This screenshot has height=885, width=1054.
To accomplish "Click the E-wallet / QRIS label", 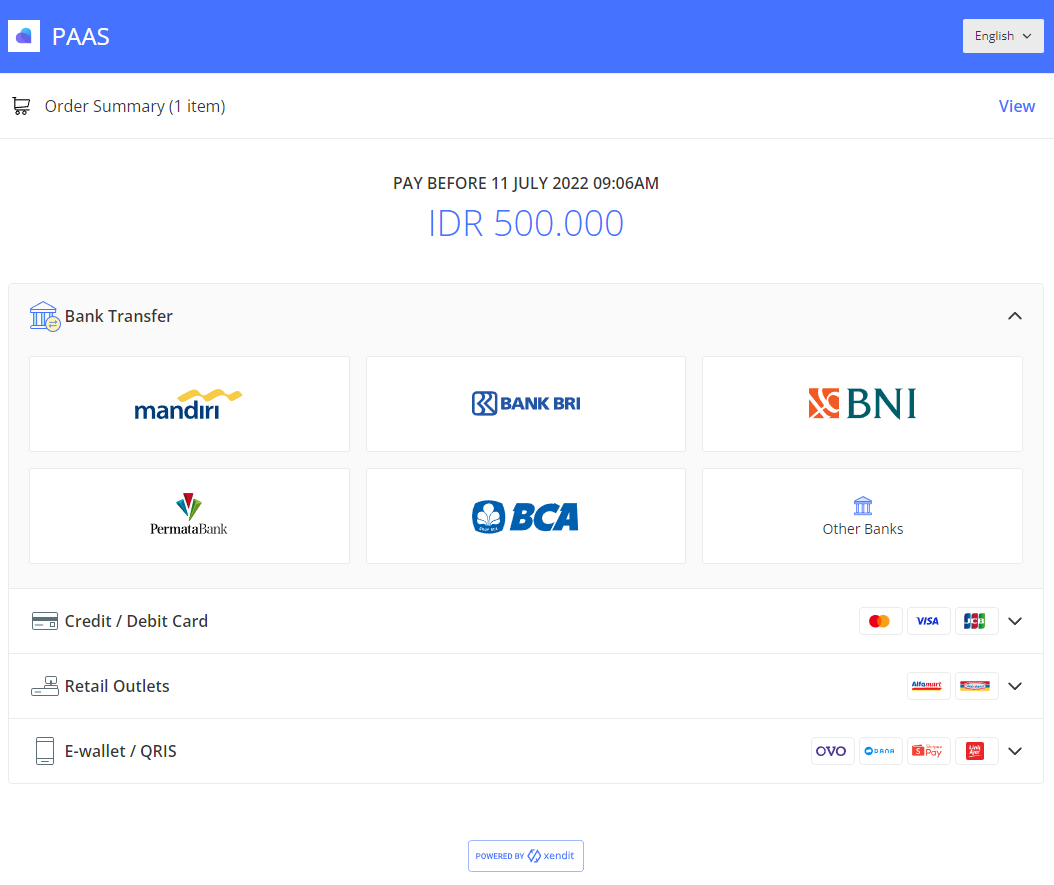I will click(120, 751).
